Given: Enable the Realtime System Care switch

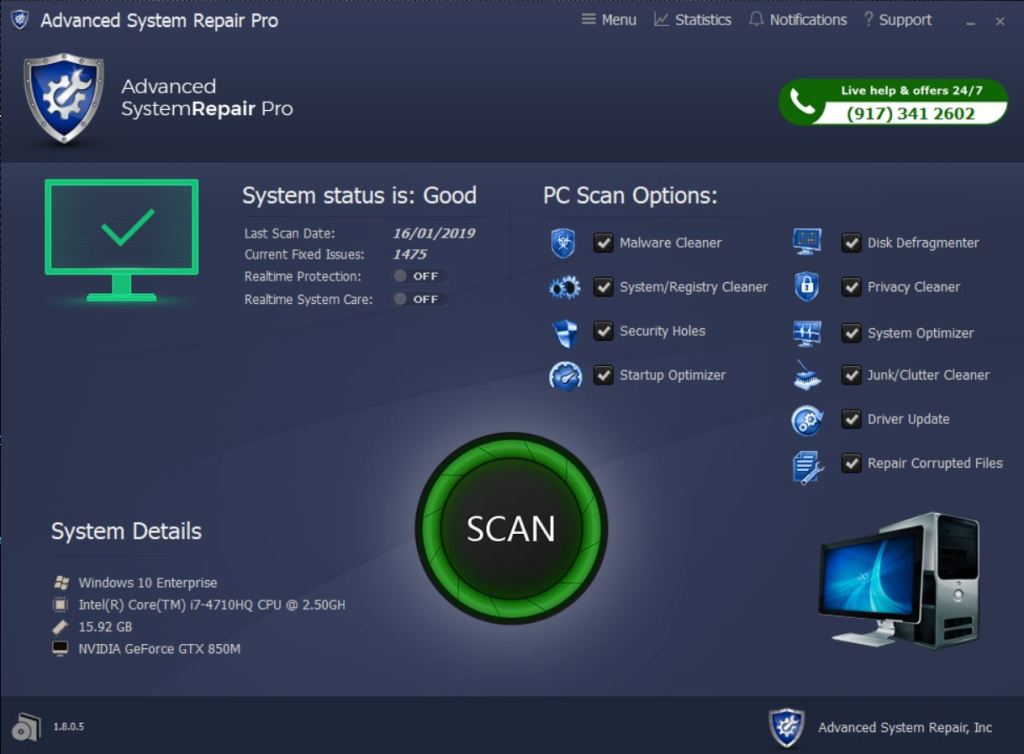Looking at the screenshot, I should click(x=417, y=299).
